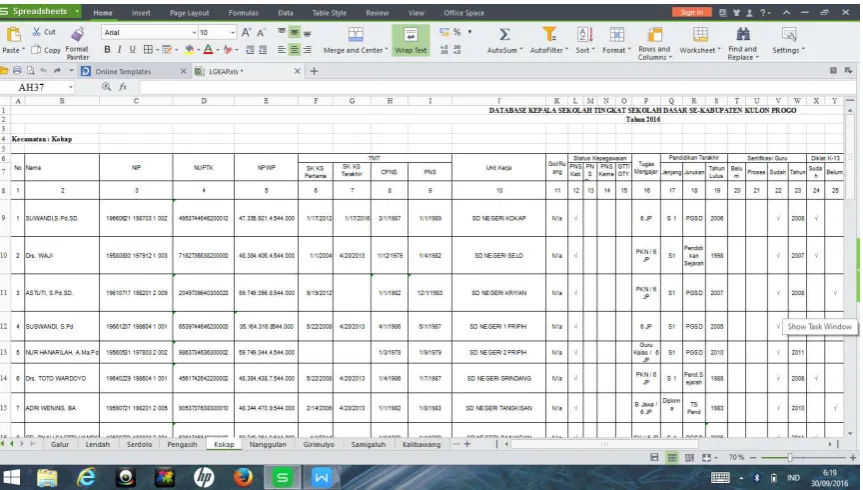Adjust the zoom slider at 70%
This screenshot has width=863, height=490.
790,458
